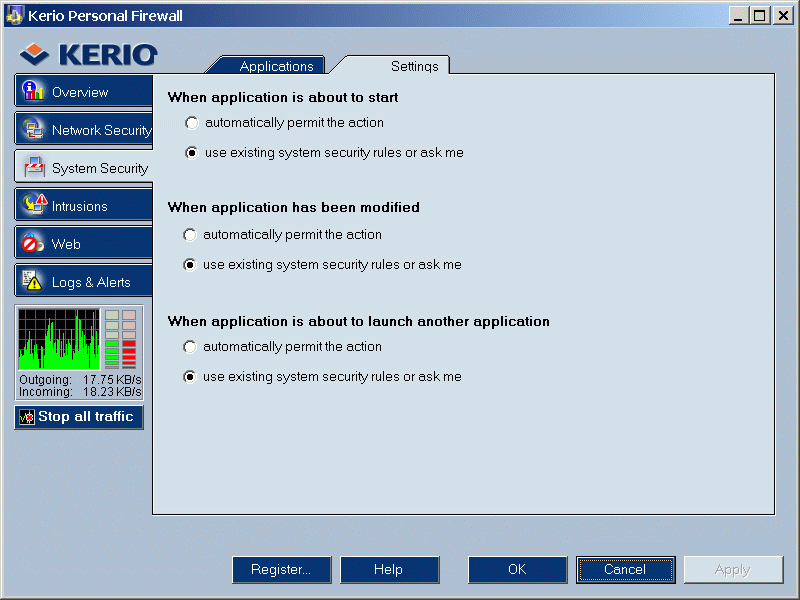Click the Register... button
The width and height of the screenshot is (800, 600).
tap(282, 569)
